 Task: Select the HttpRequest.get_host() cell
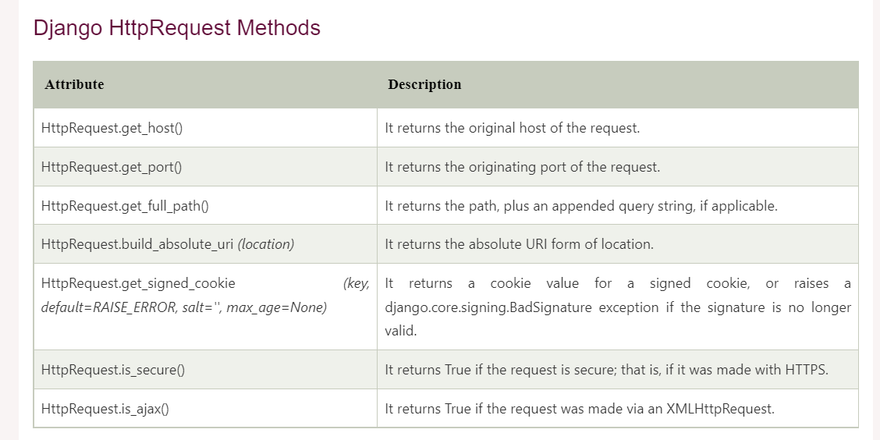point(119,129)
